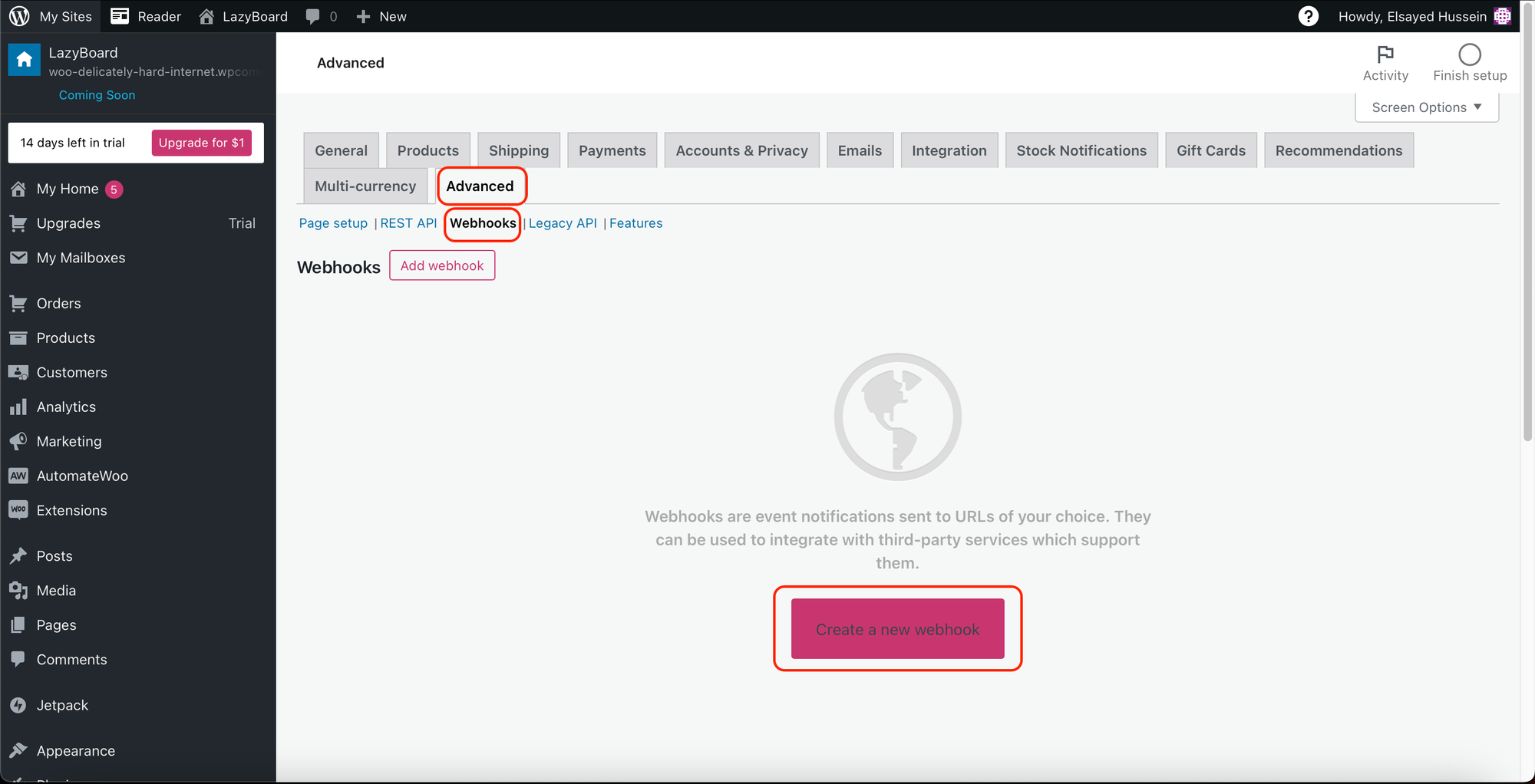Click the Marketing megaphone icon
This screenshot has width=1535, height=784.
click(18, 441)
